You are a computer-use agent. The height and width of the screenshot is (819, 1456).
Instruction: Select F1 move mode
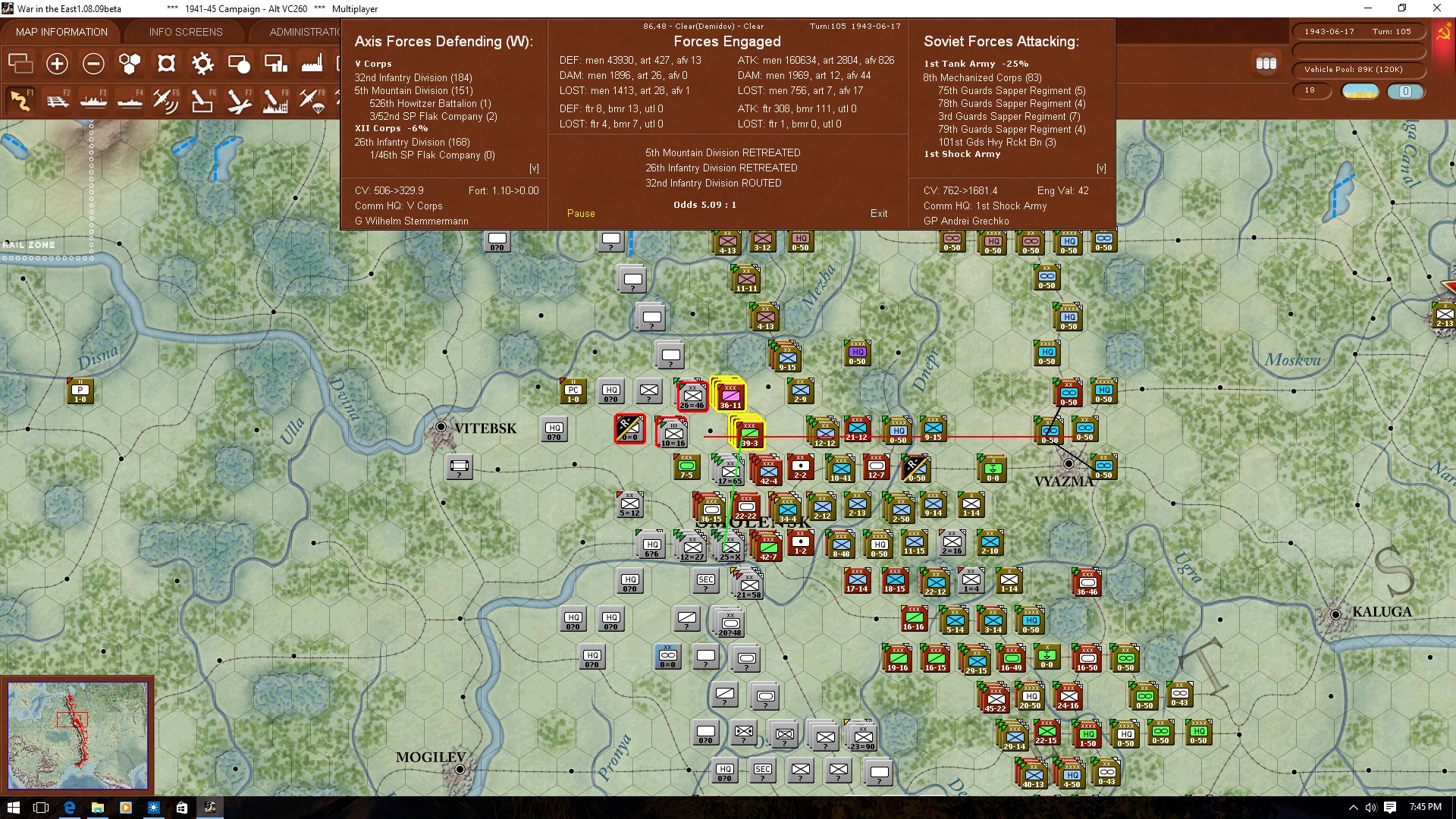pos(20,100)
